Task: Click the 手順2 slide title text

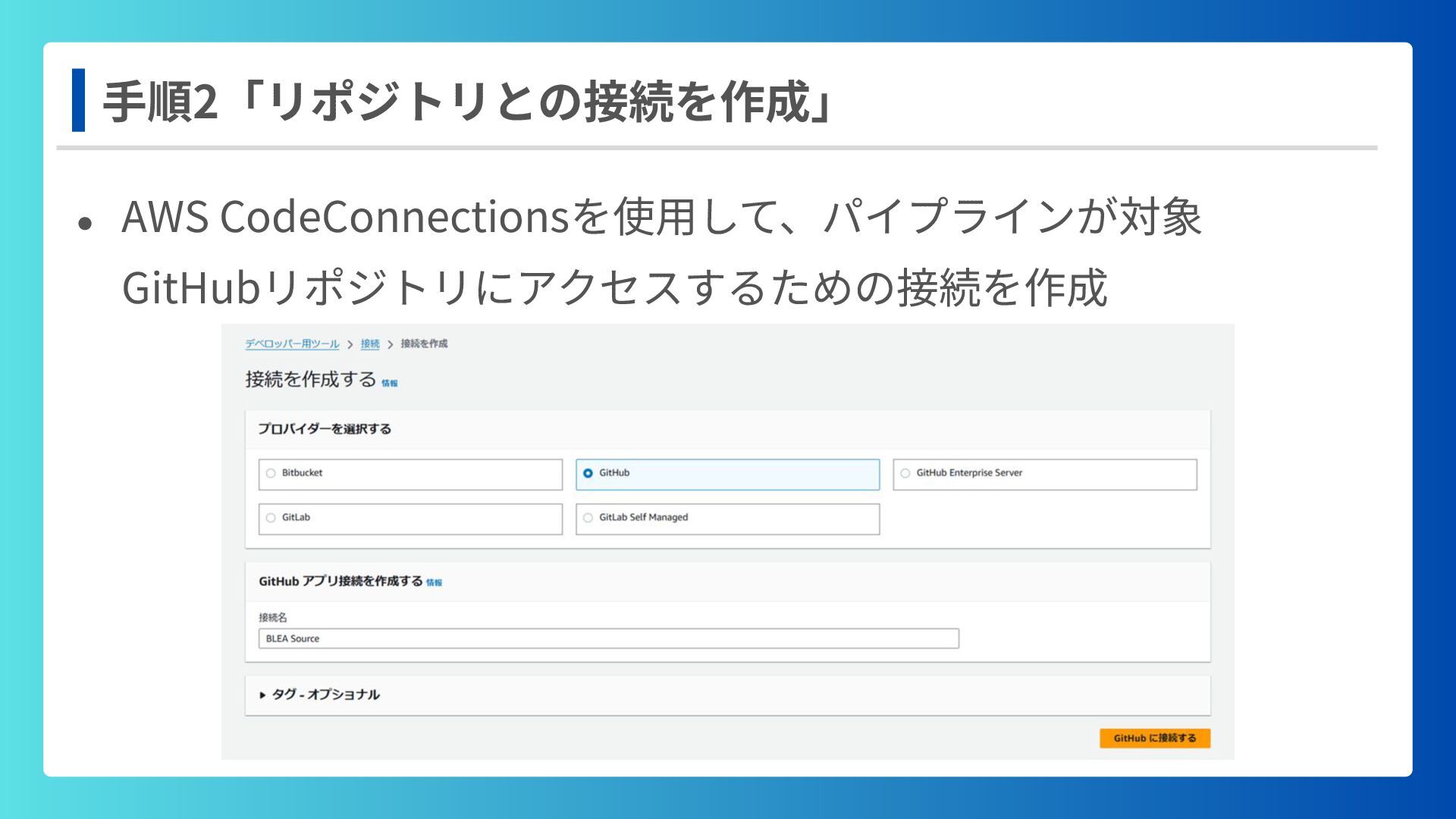Action: pyautogui.click(x=468, y=102)
